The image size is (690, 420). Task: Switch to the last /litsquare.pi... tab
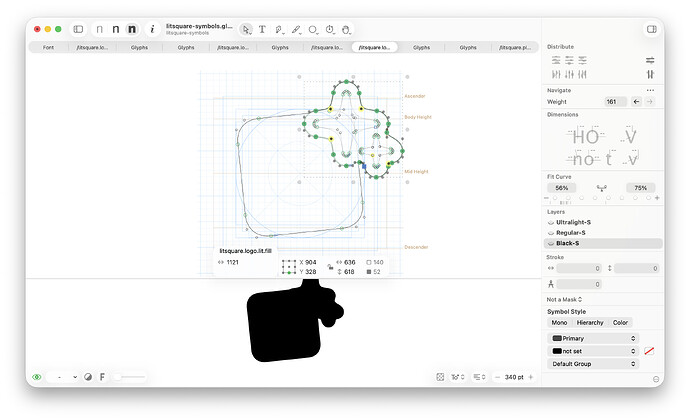pos(515,47)
